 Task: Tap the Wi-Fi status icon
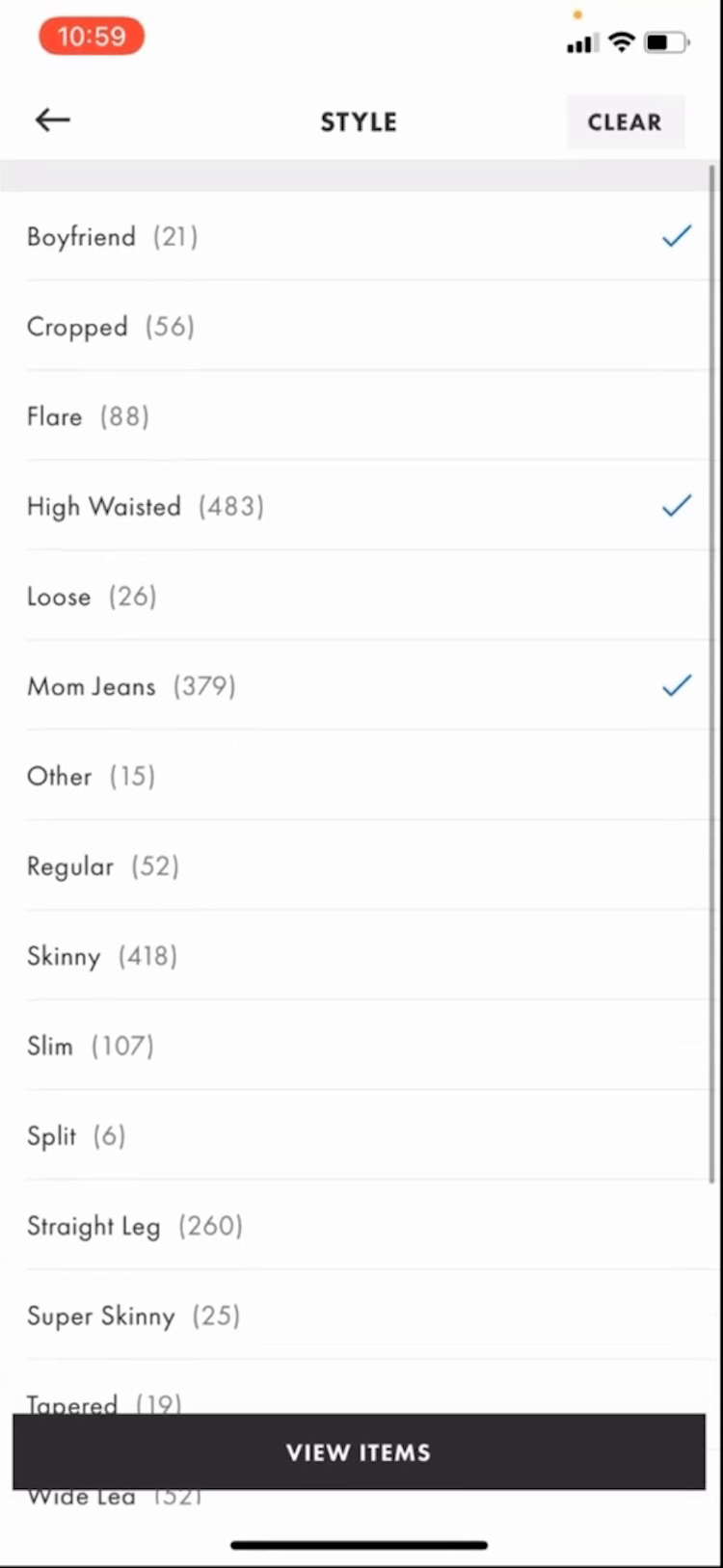622,42
